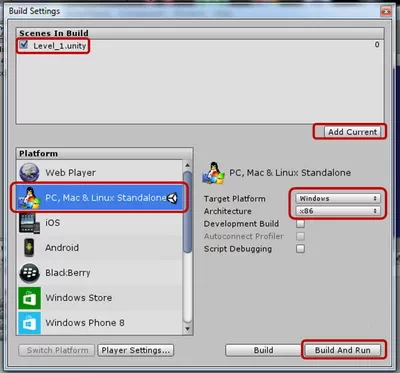Close the Build Settings window
The height and width of the screenshot is (373, 400).
coord(386,11)
